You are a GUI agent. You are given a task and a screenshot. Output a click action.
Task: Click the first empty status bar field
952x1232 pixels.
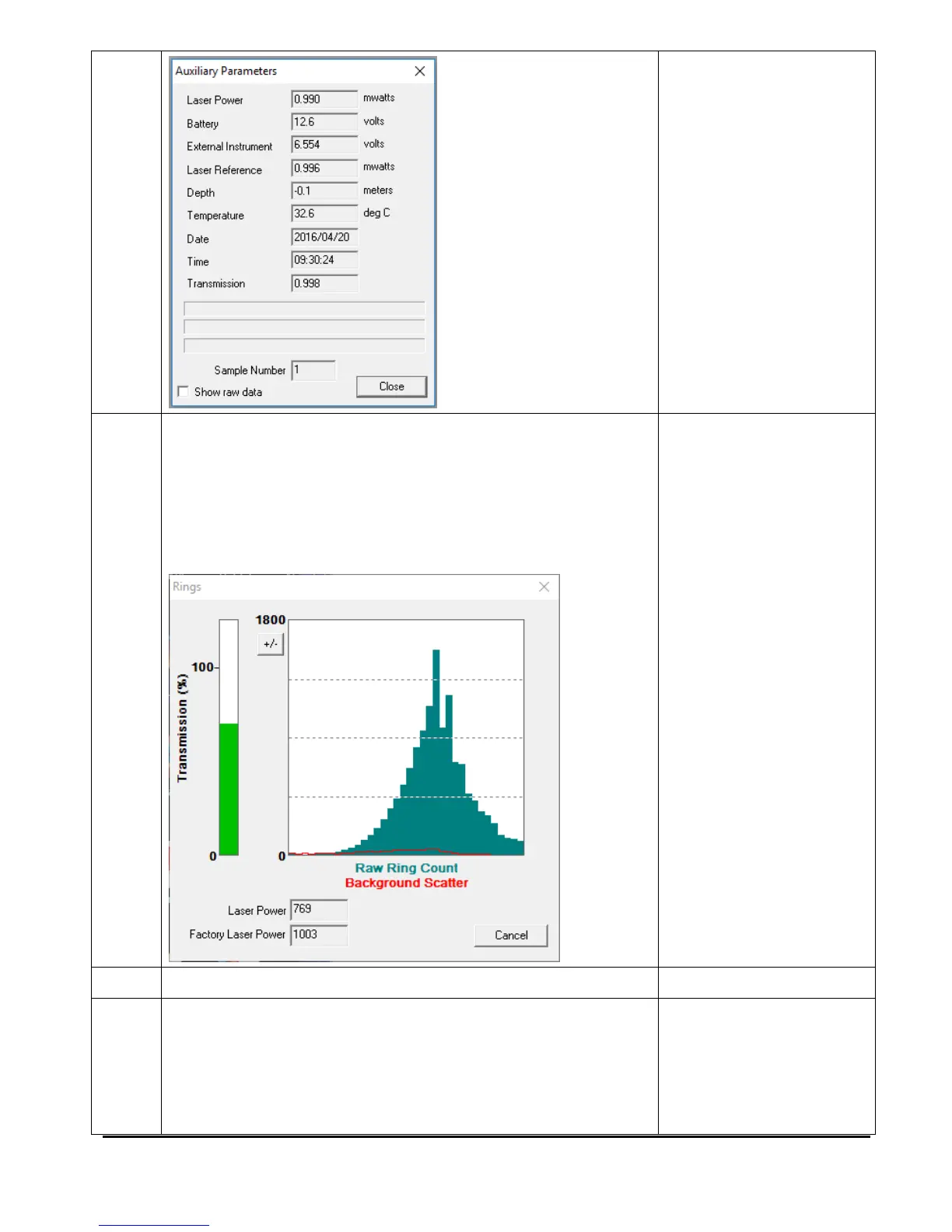tap(304, 309)
